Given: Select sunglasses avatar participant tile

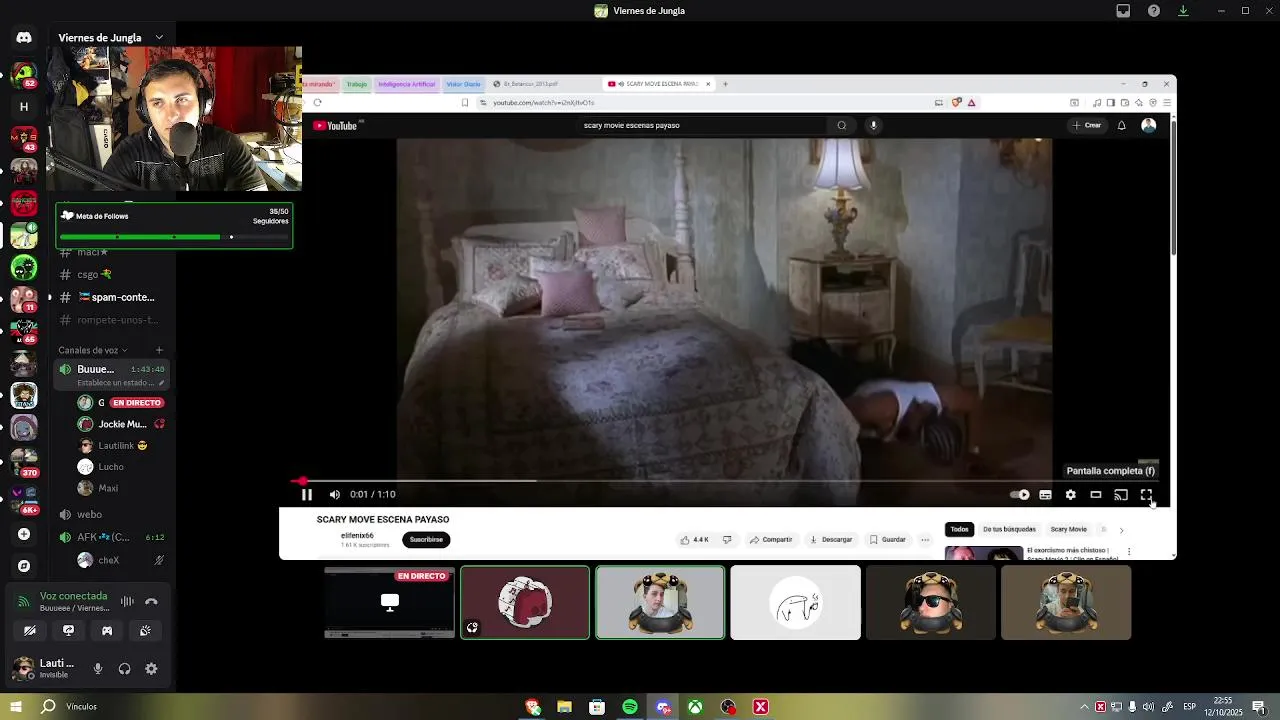Looking at the screenshot, I should pyautogui.click(x=930, y=602).
